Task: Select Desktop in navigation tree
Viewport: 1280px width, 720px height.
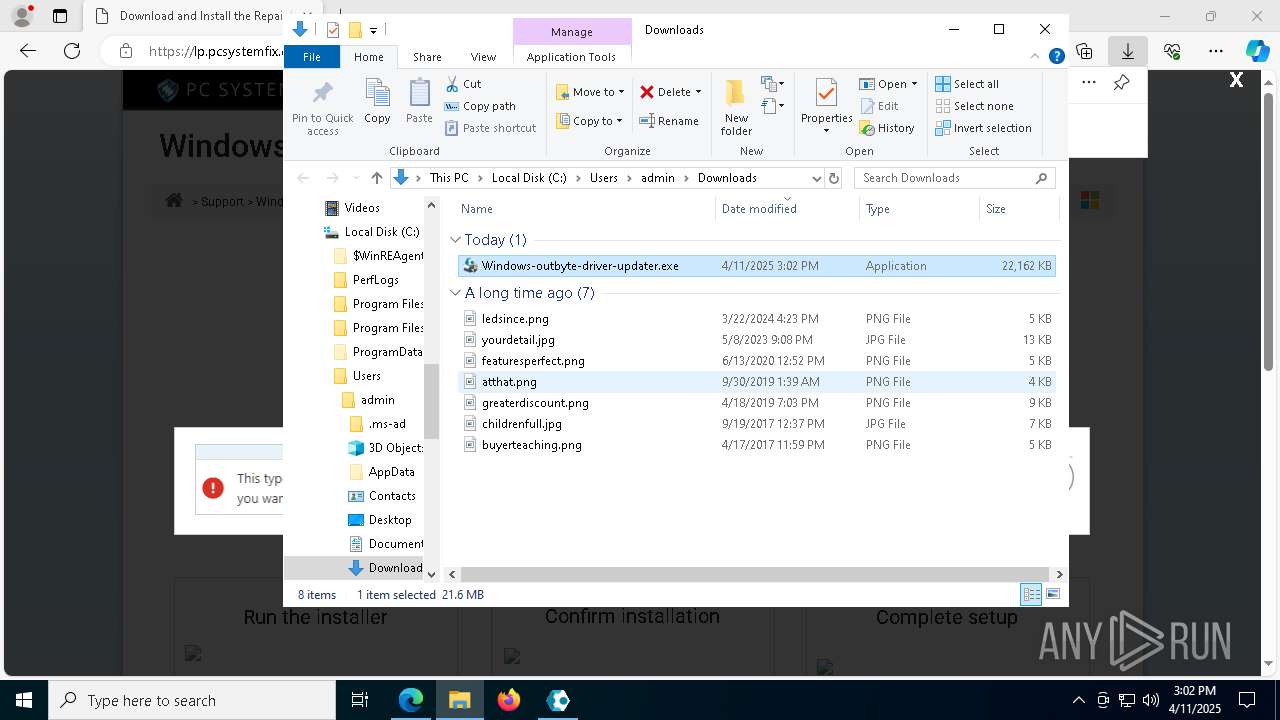Action: tap(379, 520)
